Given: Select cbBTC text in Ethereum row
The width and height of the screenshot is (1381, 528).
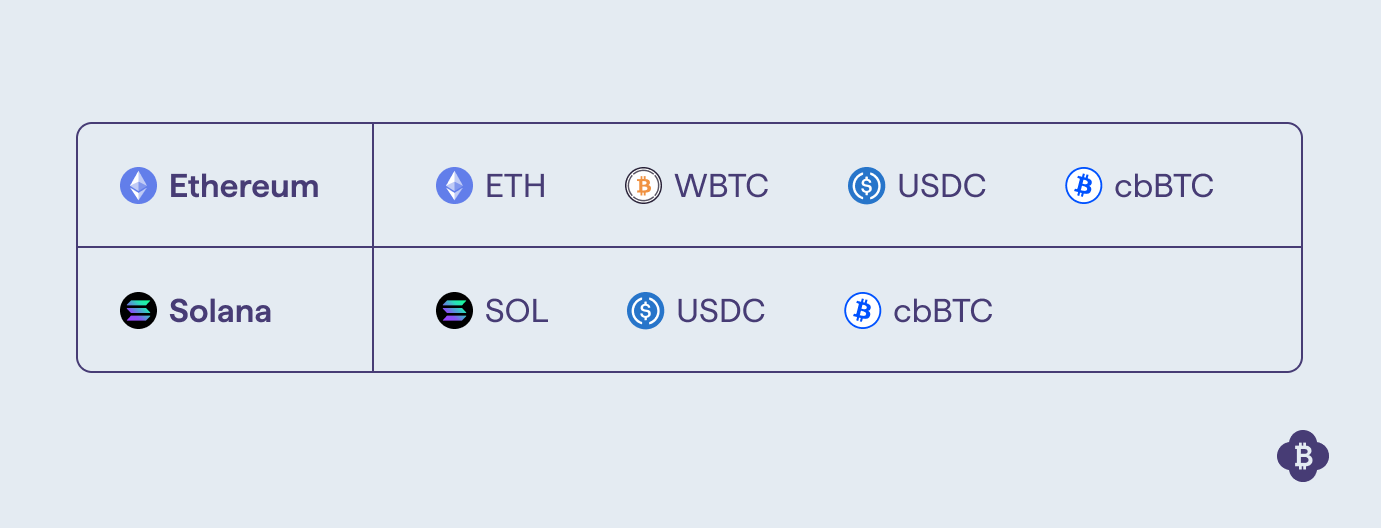Looking at the screenshot, I should tap(1164, 186).
